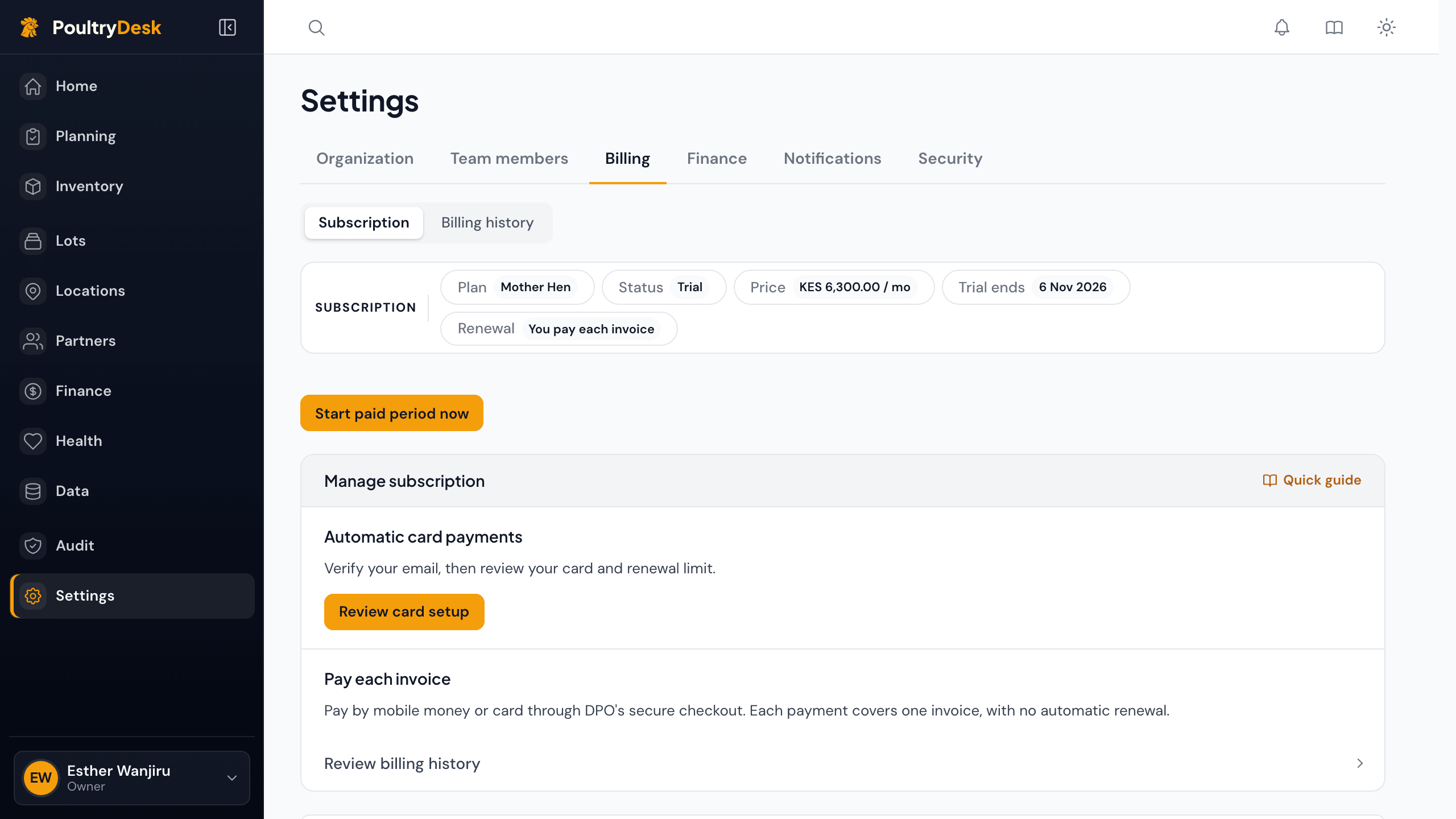Open the Quick guide link
Screen dimensions: 1456x819
[x=1312, y=481]
